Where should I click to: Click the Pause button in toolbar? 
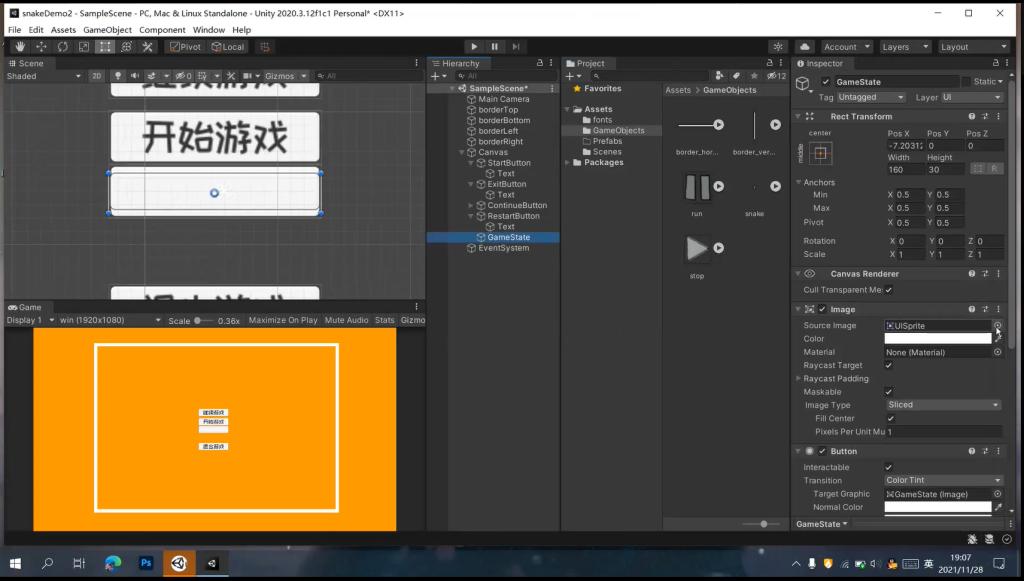point(494,47)
